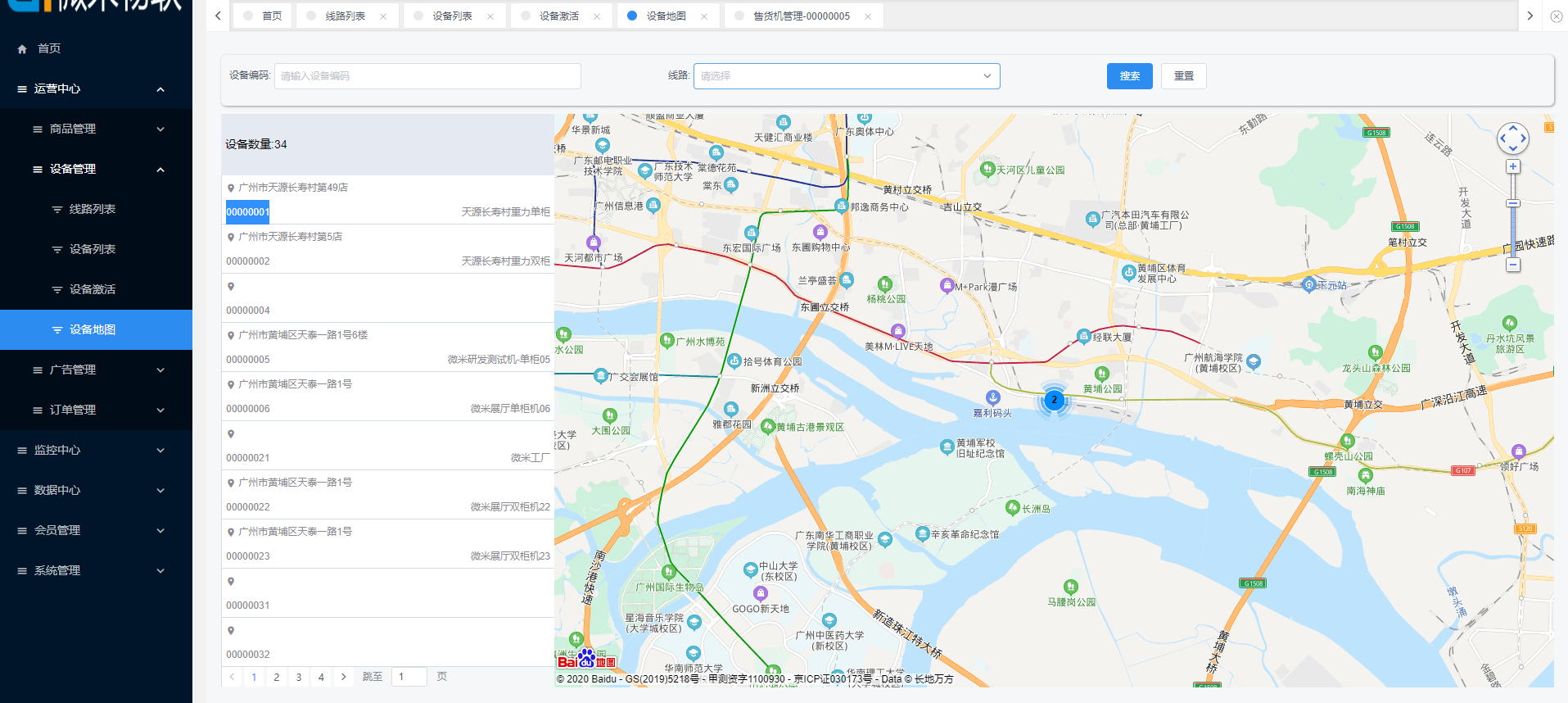1568x703 pixels.
Task: Zoom out map with minus button
Action: point(1513,265)
